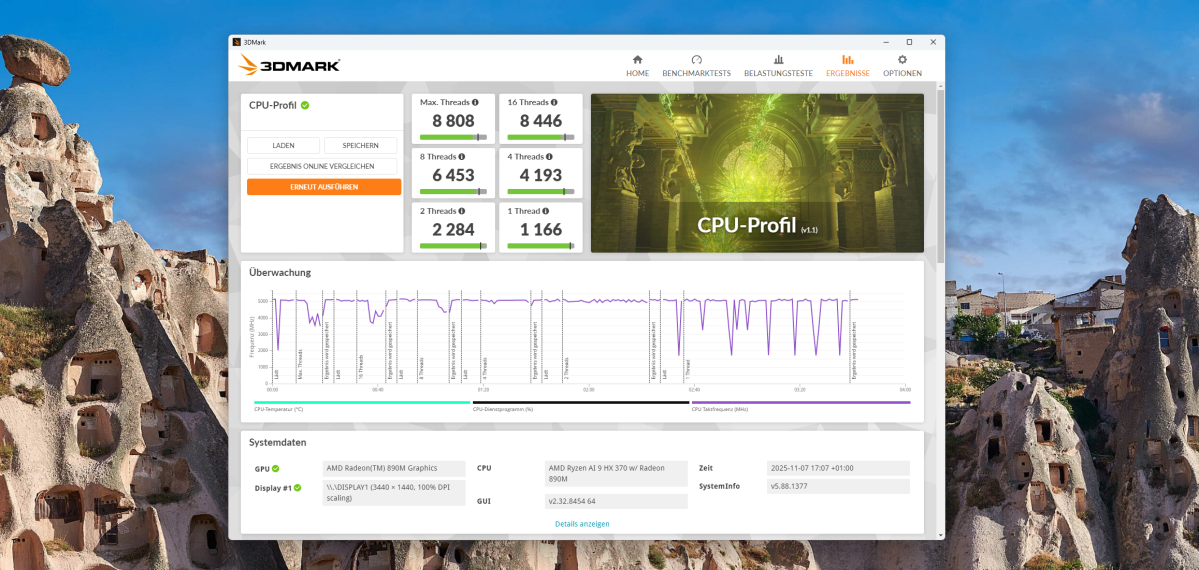Click the 16 Threads score bar
Screen dimensions: 1199x570
[541, 137]
